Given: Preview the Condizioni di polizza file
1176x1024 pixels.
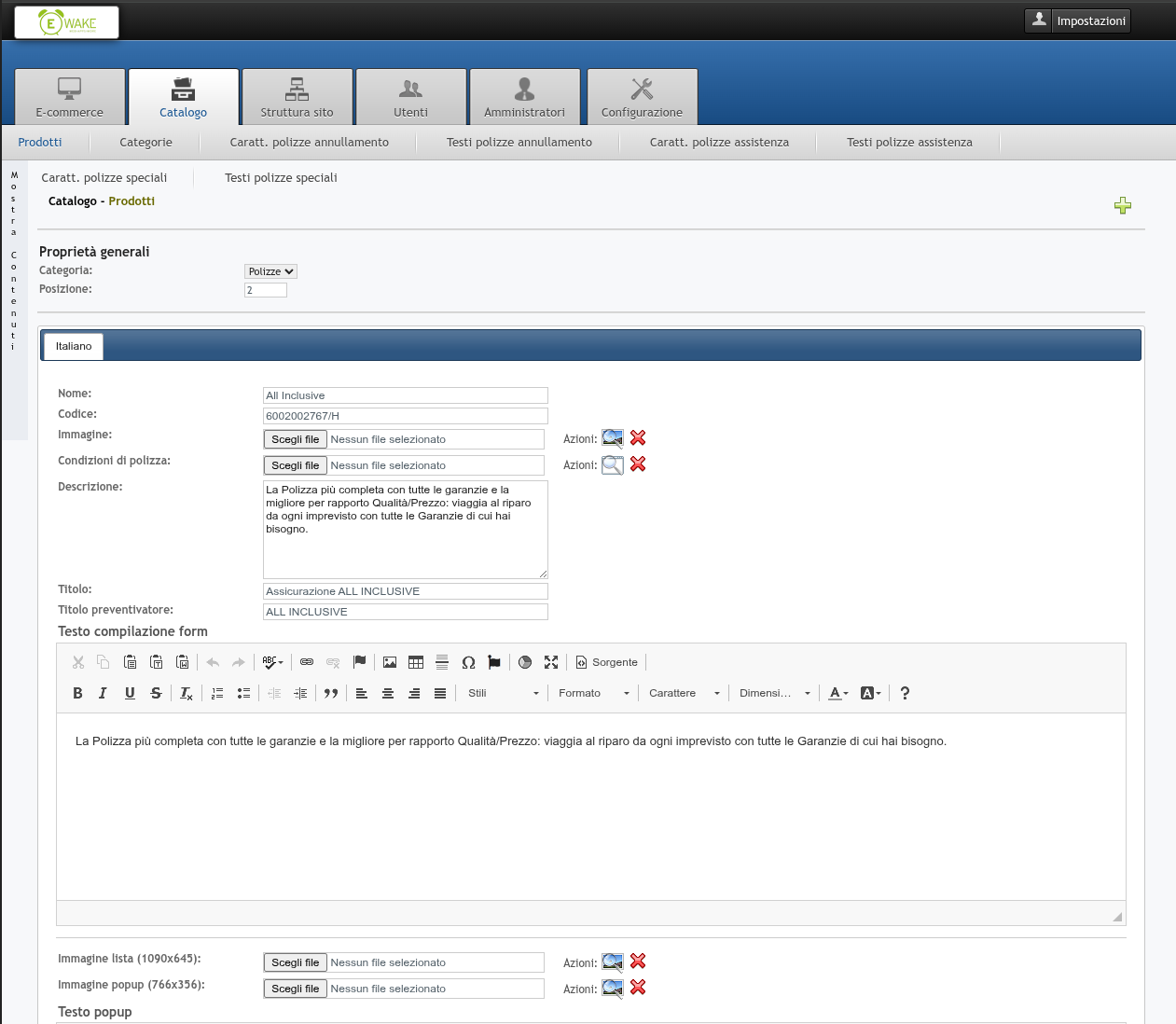Looking at the screenshot, I should (x=612, y=464).
